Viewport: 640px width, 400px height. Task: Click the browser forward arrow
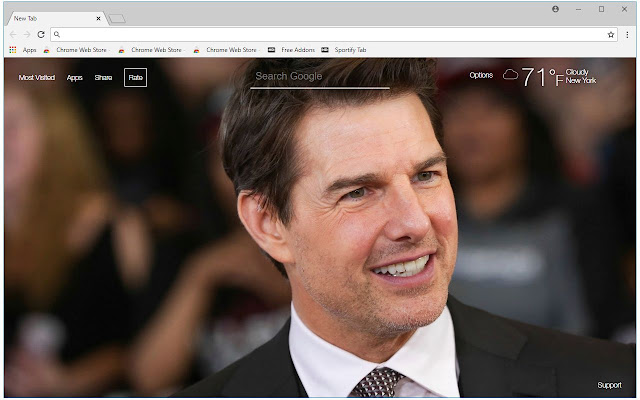click(x=27, y=35)
